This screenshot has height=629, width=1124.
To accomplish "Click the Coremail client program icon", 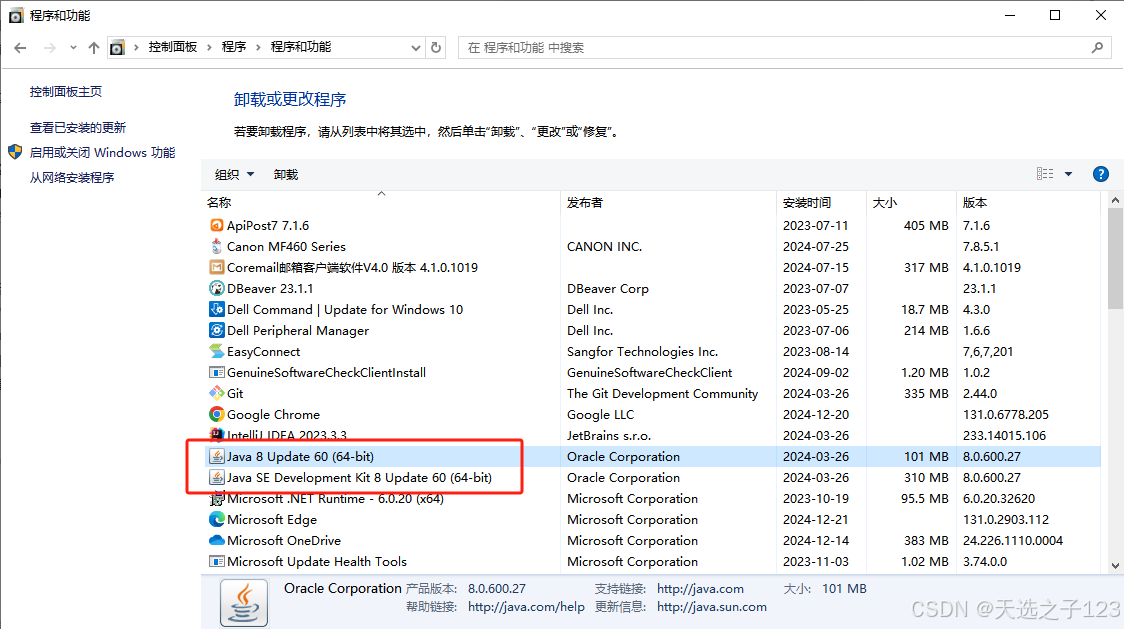I will point(216,267).
